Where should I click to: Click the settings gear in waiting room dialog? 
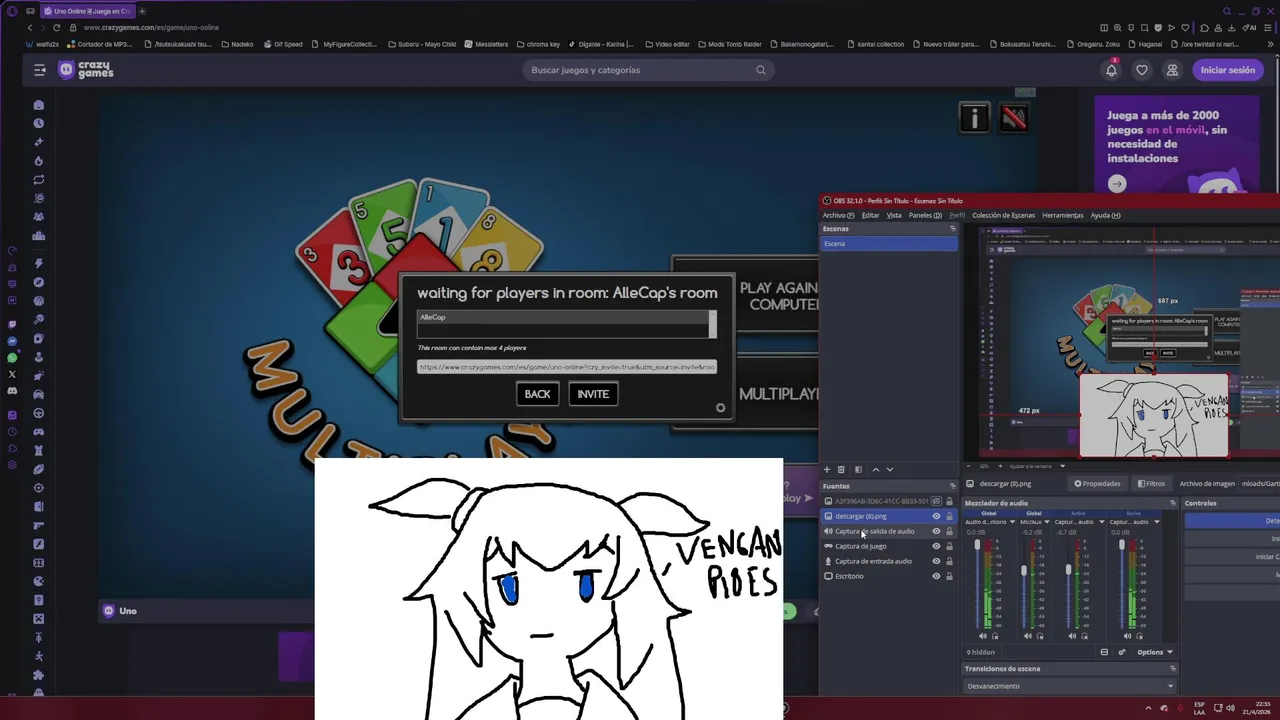coord(720,408)
